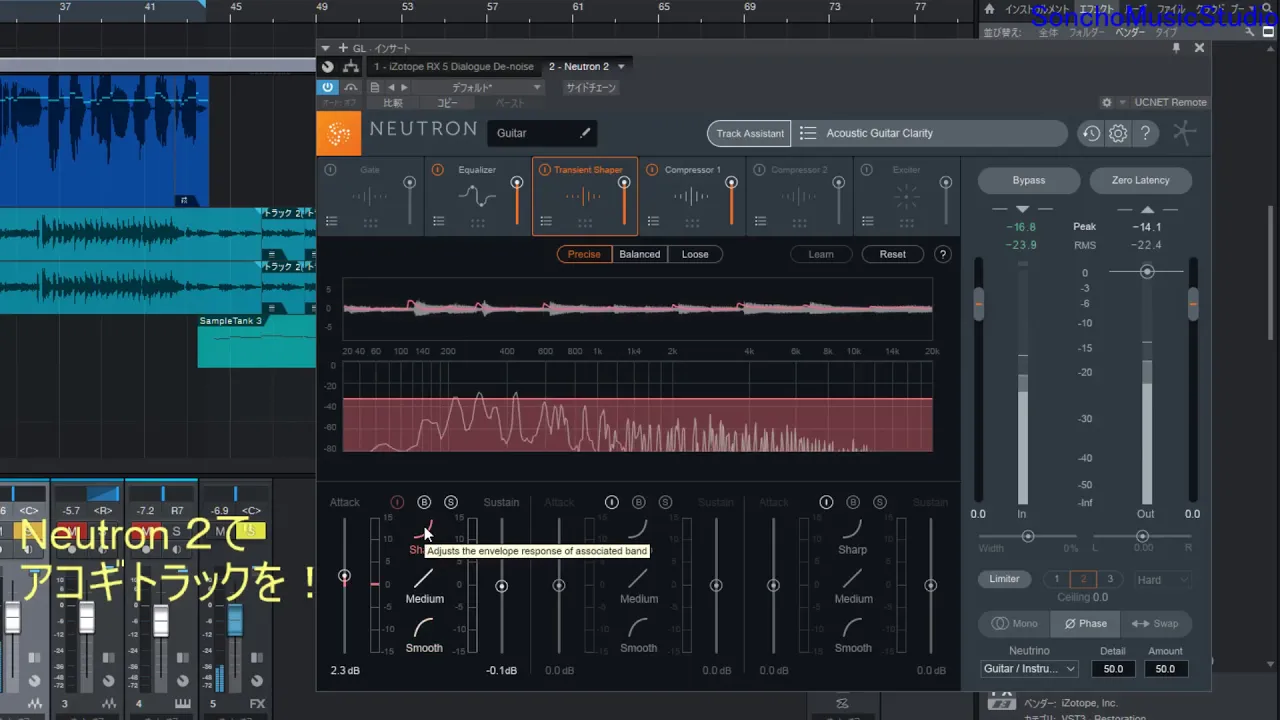This screenshot has height=720, width=1280.
Task: Click the Exciter starburst icon
Action: pos(906,196)
